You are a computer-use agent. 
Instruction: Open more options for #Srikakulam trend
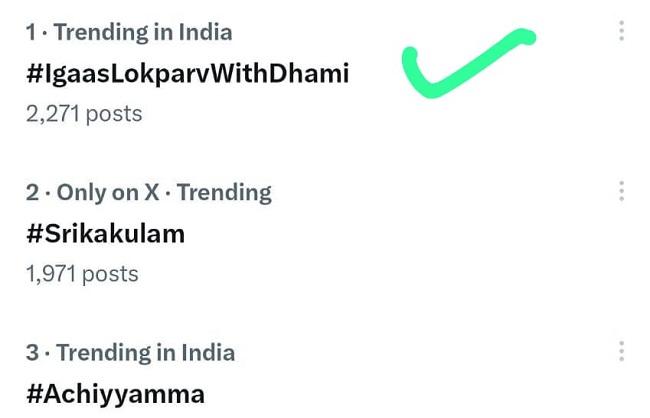click(x=621, y=191)
